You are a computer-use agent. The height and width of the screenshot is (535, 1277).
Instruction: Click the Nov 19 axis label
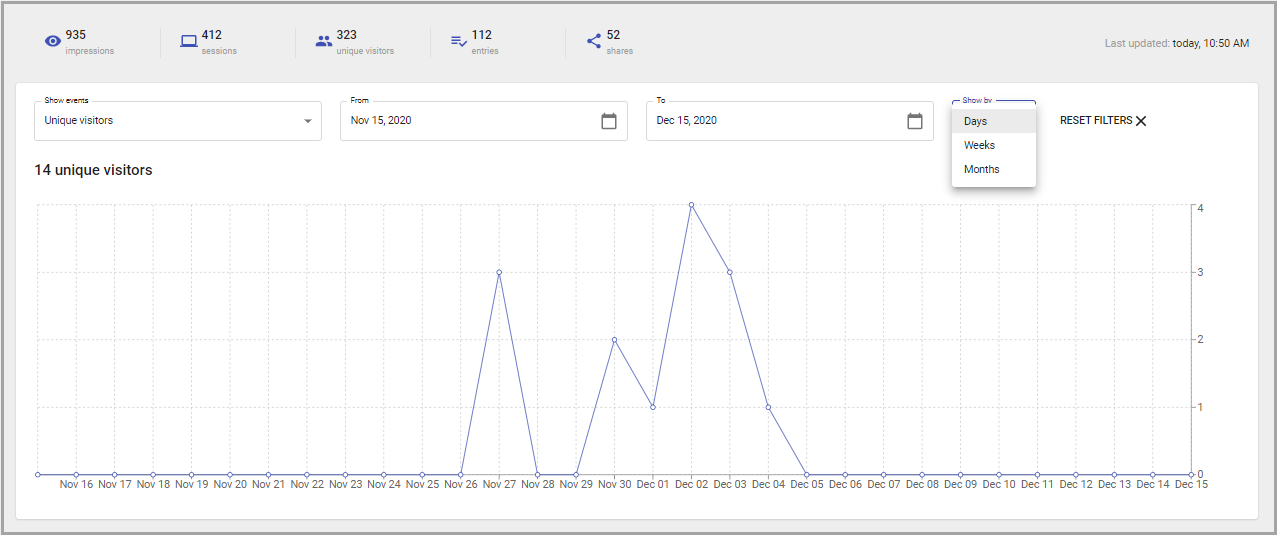click(x=191, y=485)
